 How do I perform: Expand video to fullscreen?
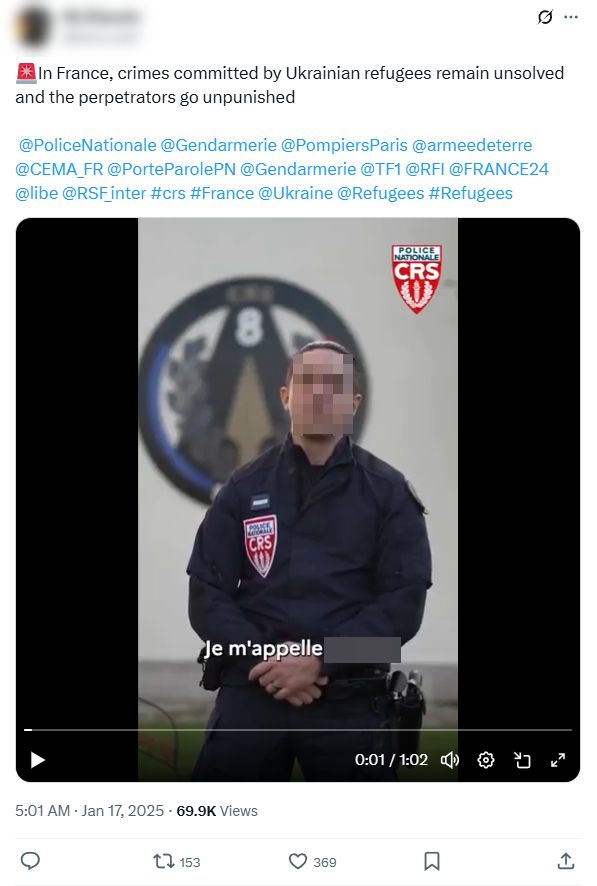pyautogui.click(x=558, y=760)
